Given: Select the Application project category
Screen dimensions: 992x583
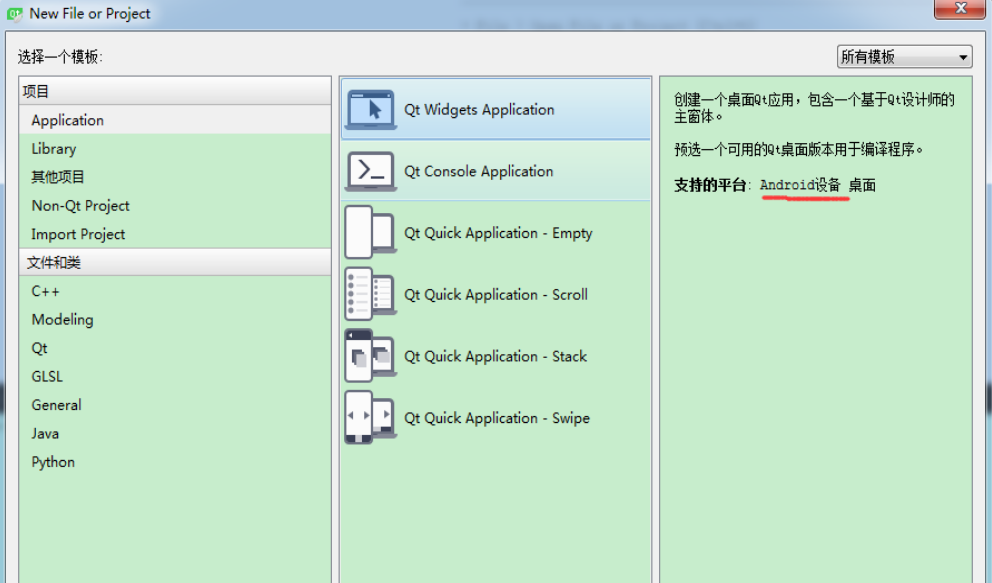Looking at the screenshot, I should pos(175,120).
